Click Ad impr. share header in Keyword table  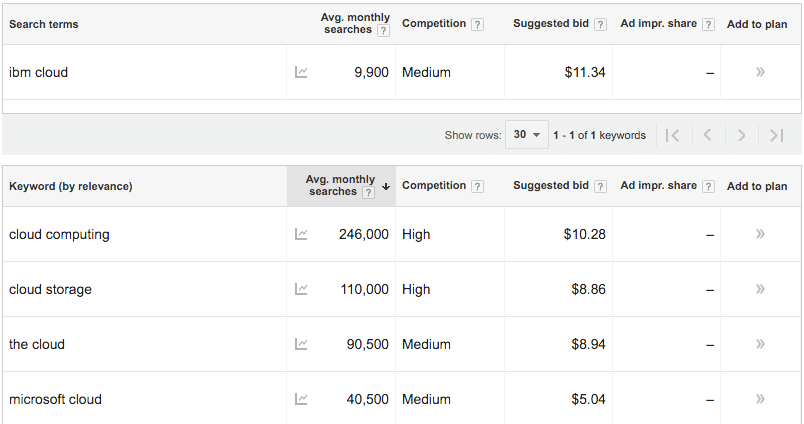click(x=658, y=185)
